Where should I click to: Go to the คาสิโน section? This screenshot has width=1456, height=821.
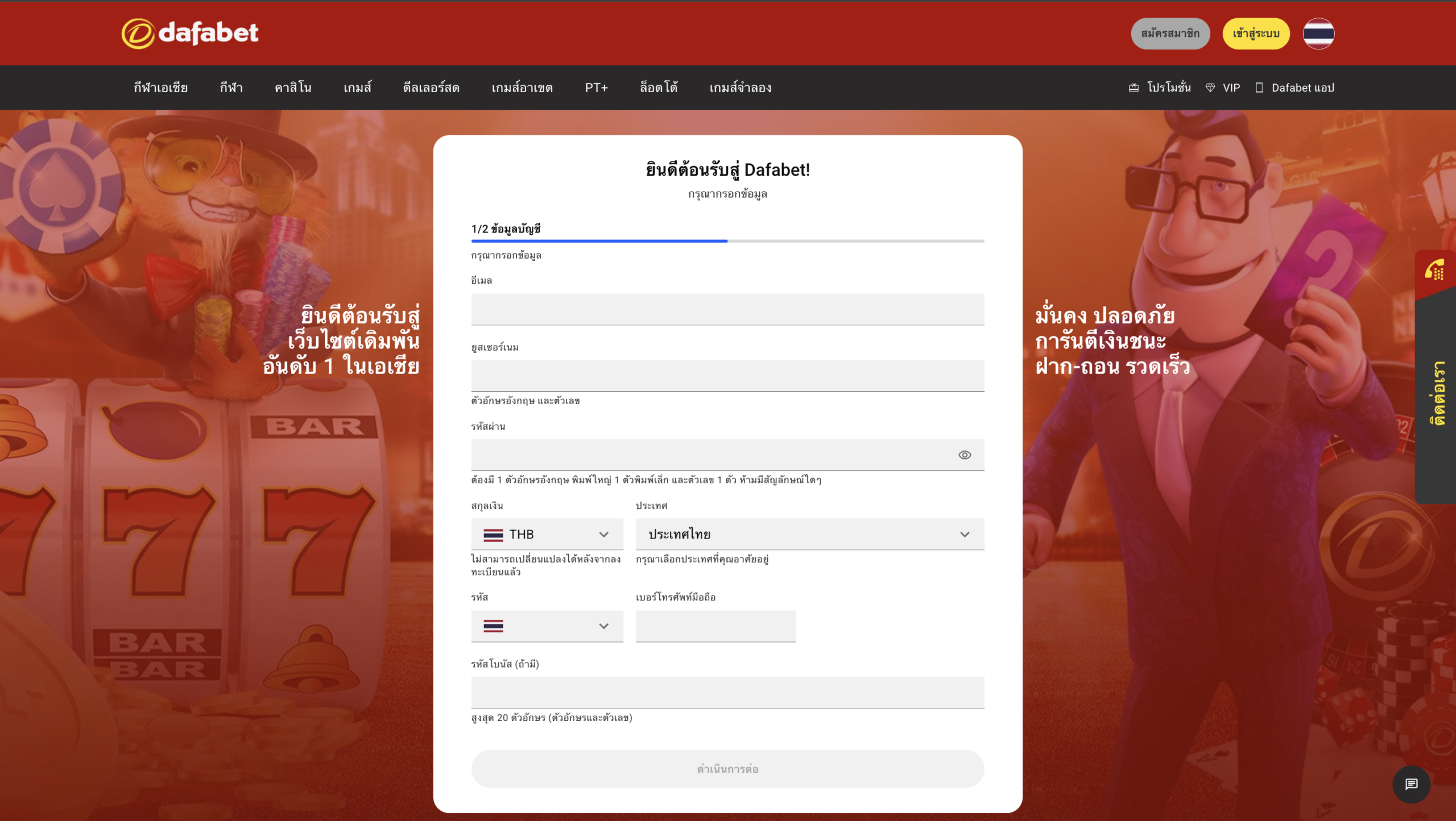(293, 88)
